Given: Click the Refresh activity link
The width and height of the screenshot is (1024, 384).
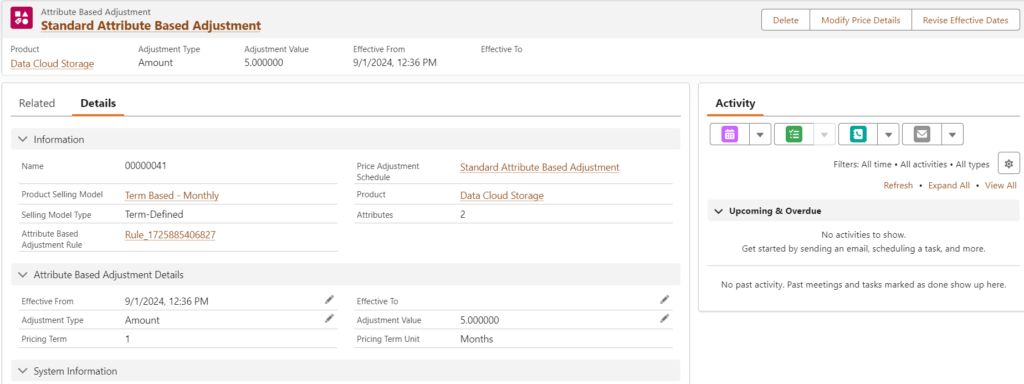Looking at the screenshot, I should (898, 185).
